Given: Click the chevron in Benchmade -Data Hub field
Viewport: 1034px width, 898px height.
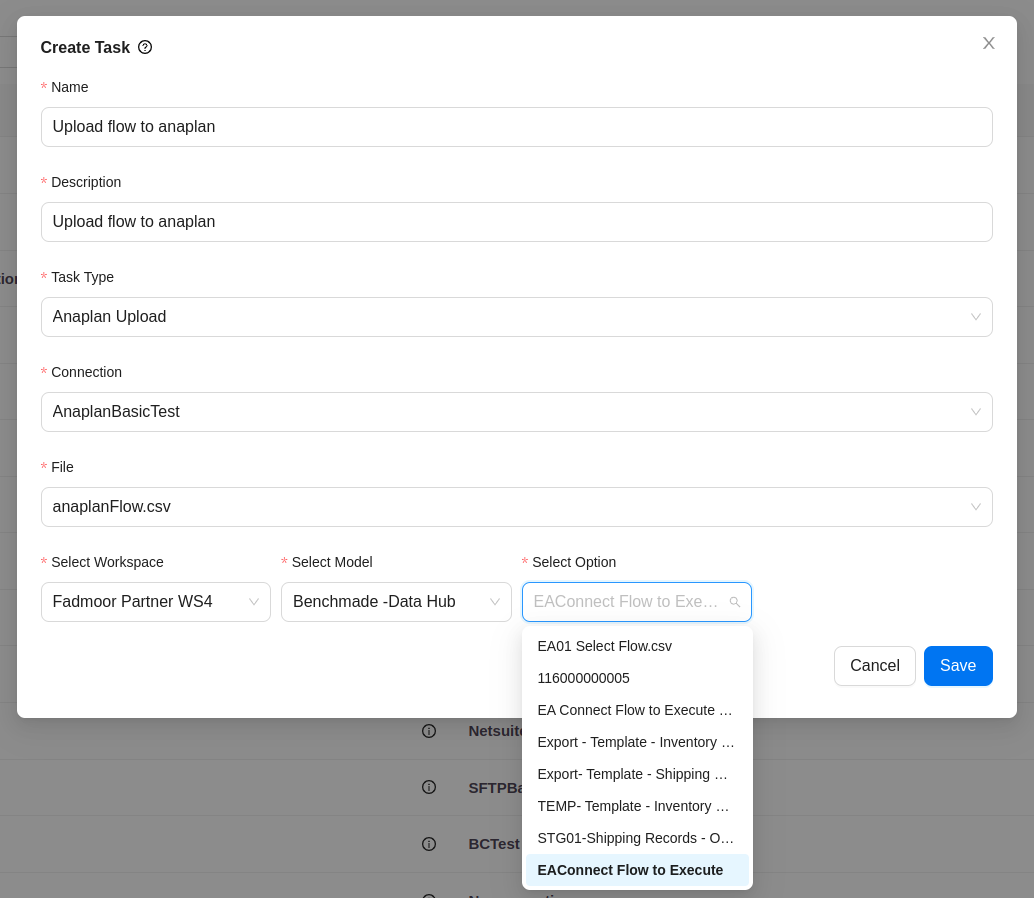Looking at the screenshot, I should coord(494,601).
